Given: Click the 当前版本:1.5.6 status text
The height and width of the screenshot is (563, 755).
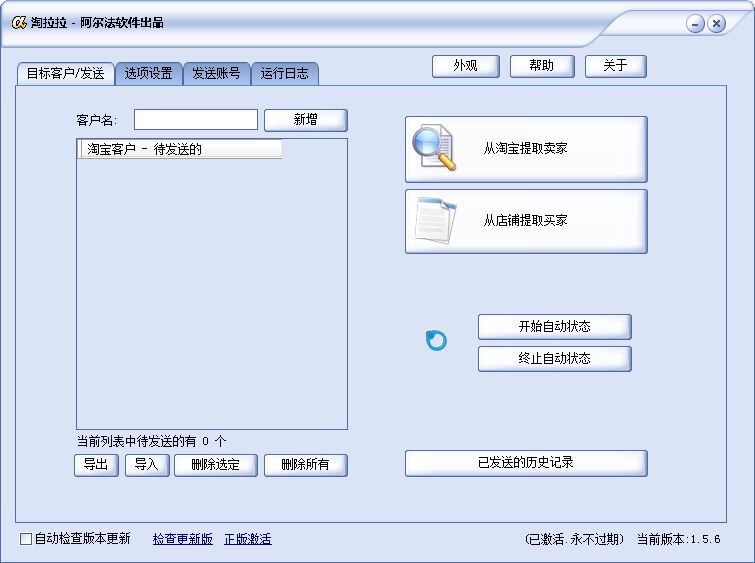Looking at the screenshot, I should coord(679,539).
